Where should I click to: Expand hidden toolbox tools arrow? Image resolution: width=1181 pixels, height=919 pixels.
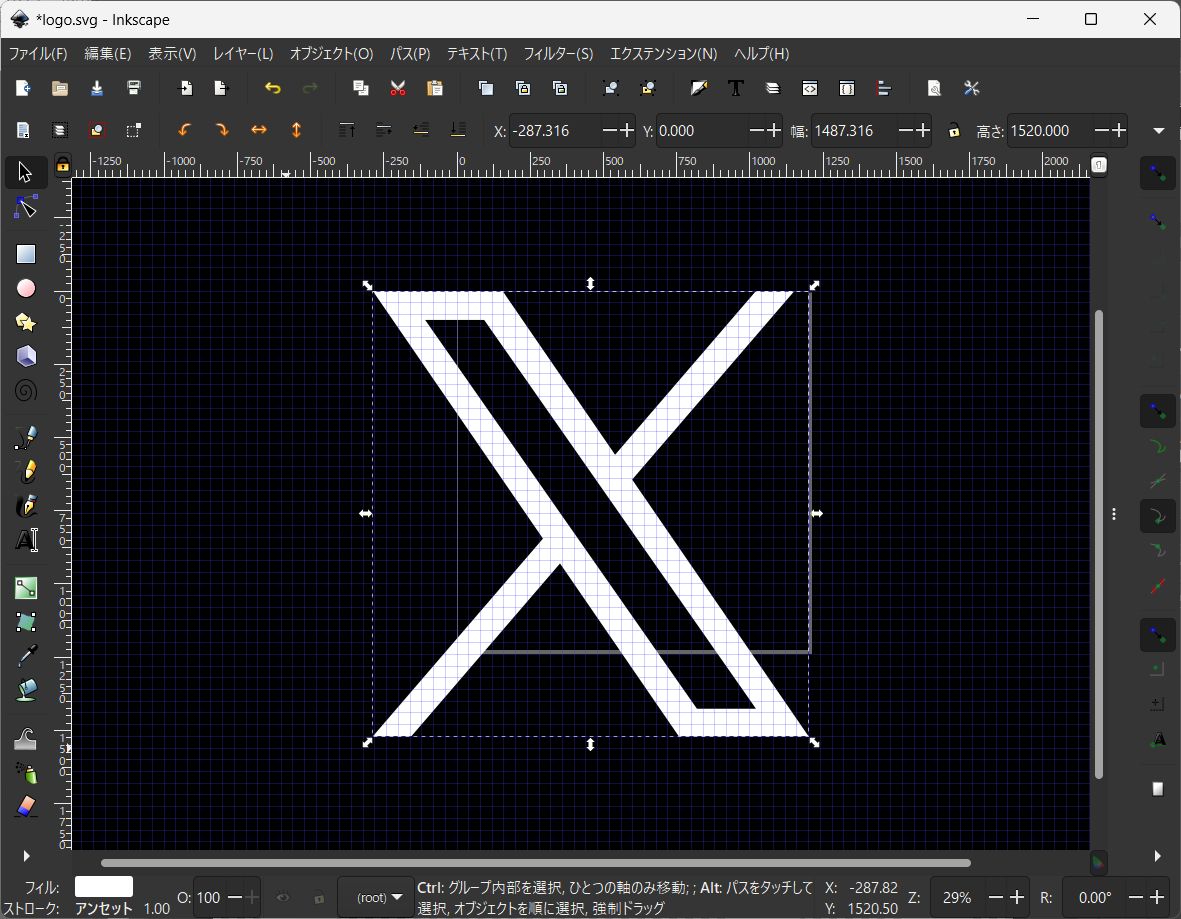pos(26,856)
